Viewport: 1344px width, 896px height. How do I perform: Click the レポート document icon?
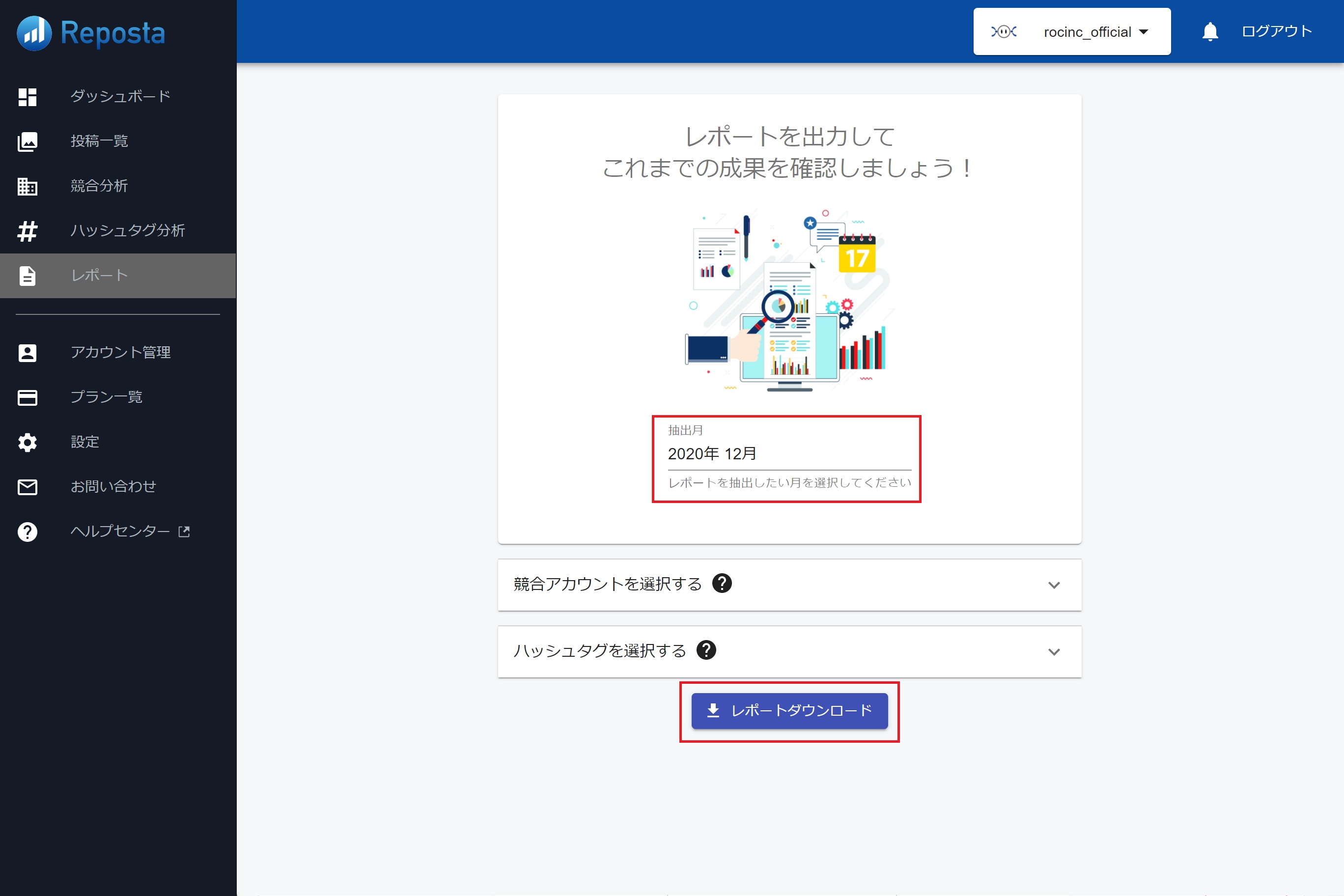pyautogui.click(x=28, y=276)
